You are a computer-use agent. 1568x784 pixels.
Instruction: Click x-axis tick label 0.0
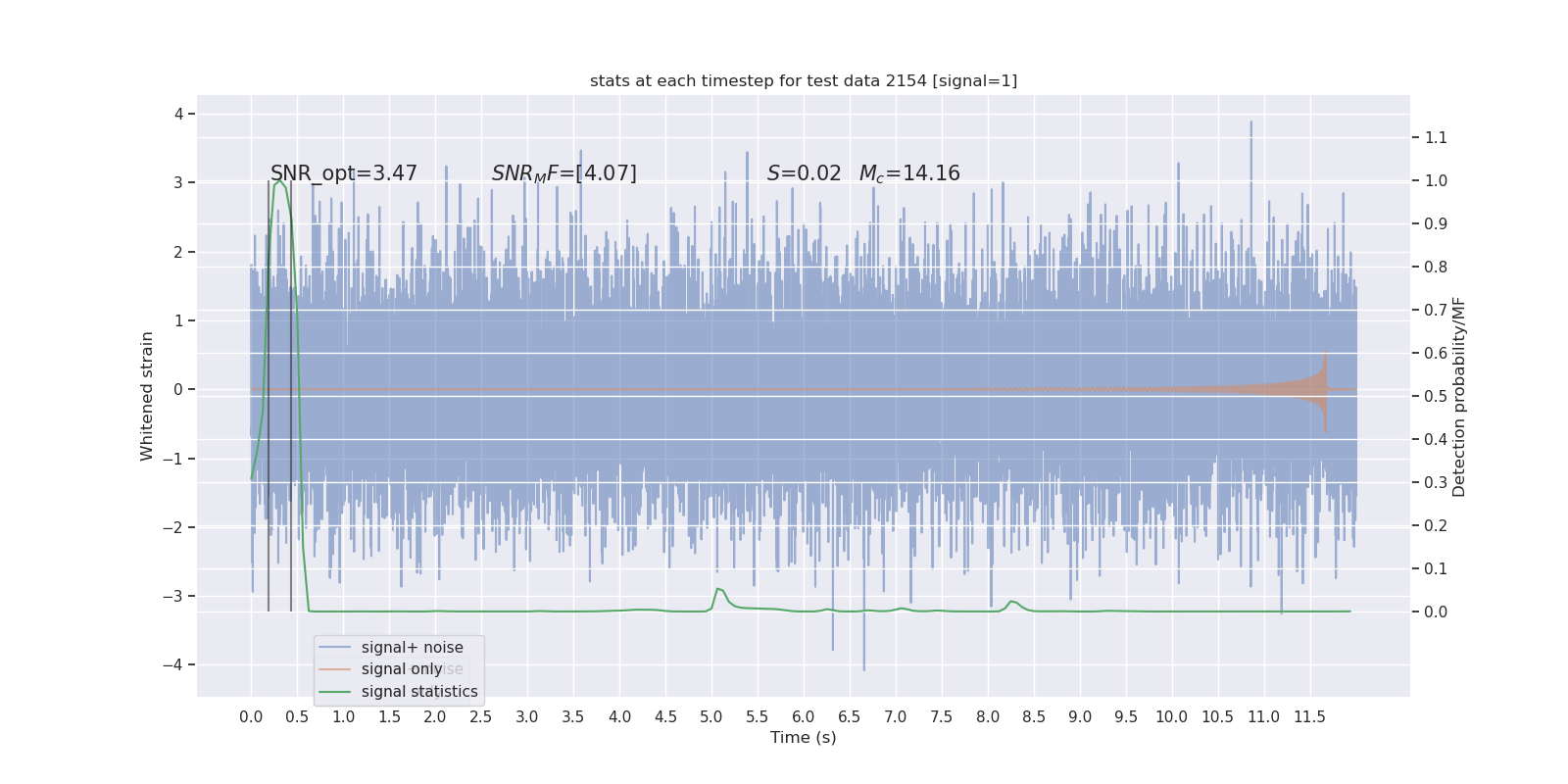(251, 717)
